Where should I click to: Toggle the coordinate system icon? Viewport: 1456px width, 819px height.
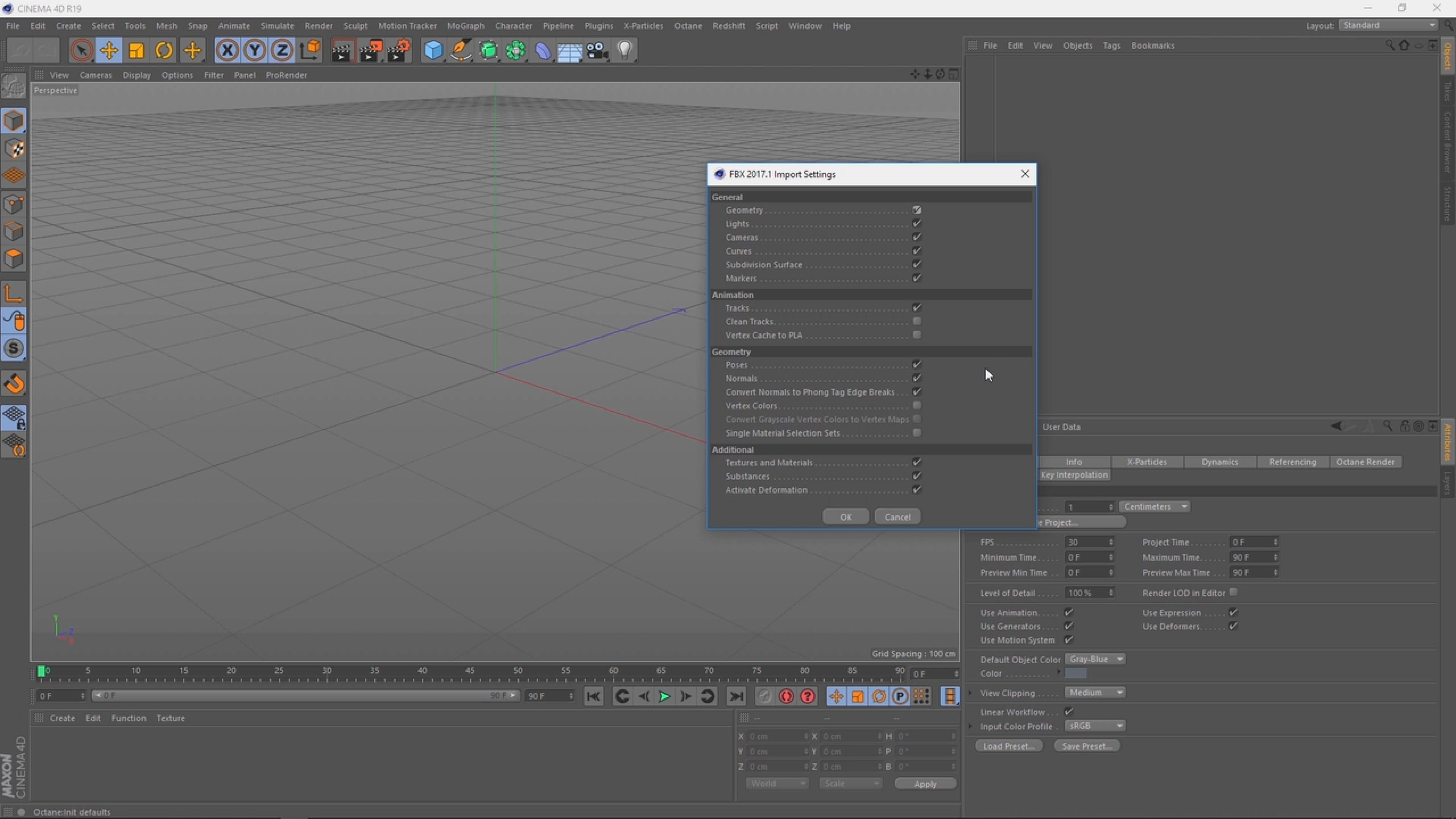[310, 51]
